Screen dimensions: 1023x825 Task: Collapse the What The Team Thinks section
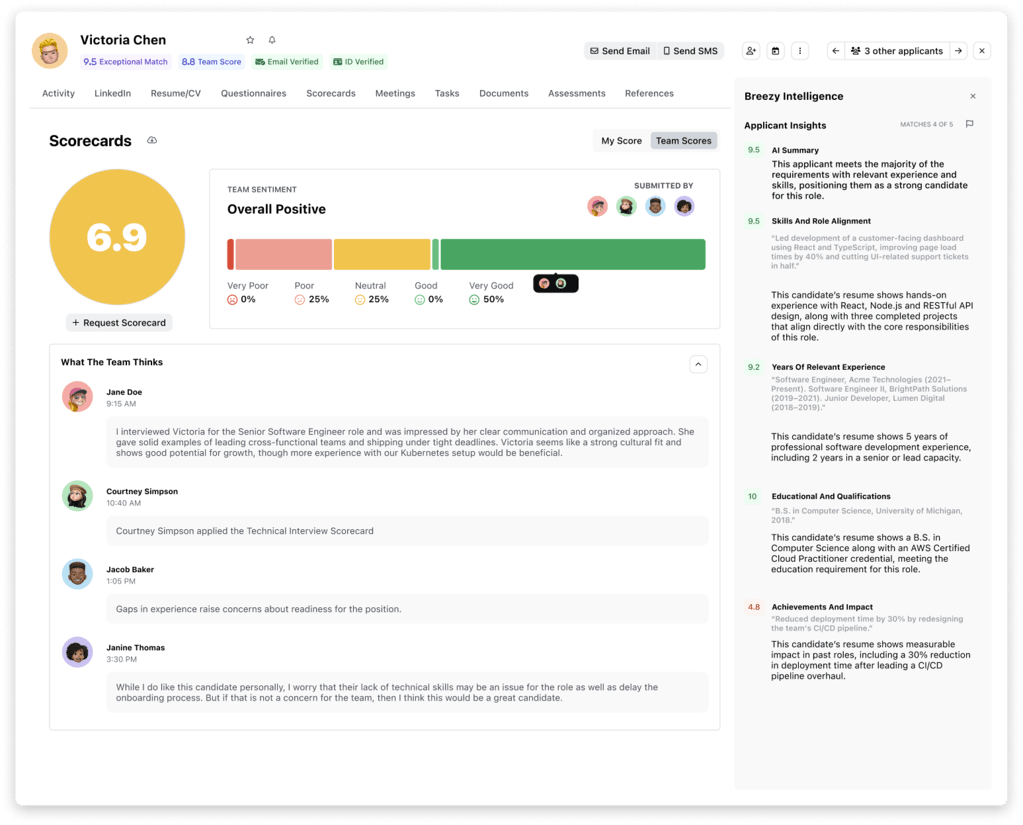698,364
